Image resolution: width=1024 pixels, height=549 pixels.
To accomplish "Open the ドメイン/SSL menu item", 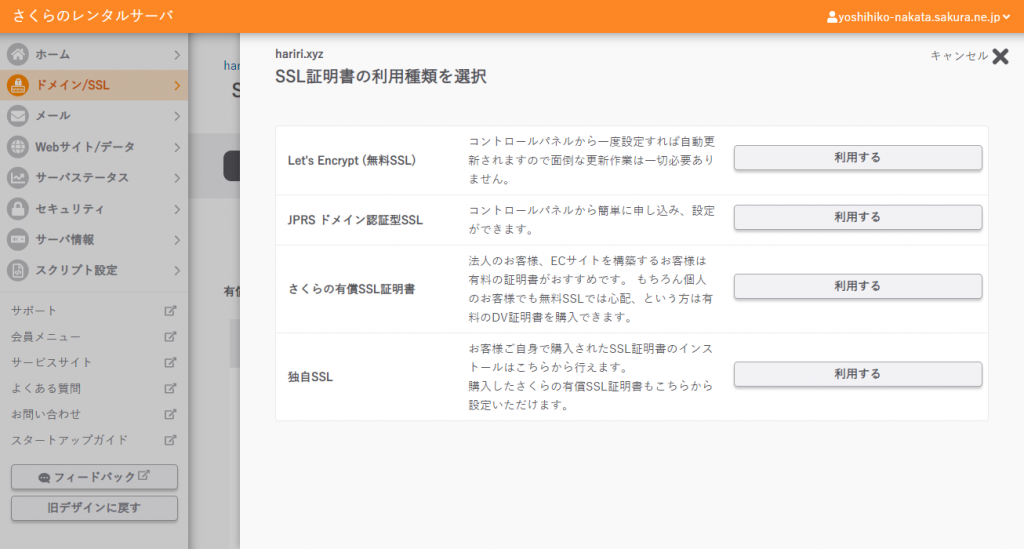I will tap(94, 85).
